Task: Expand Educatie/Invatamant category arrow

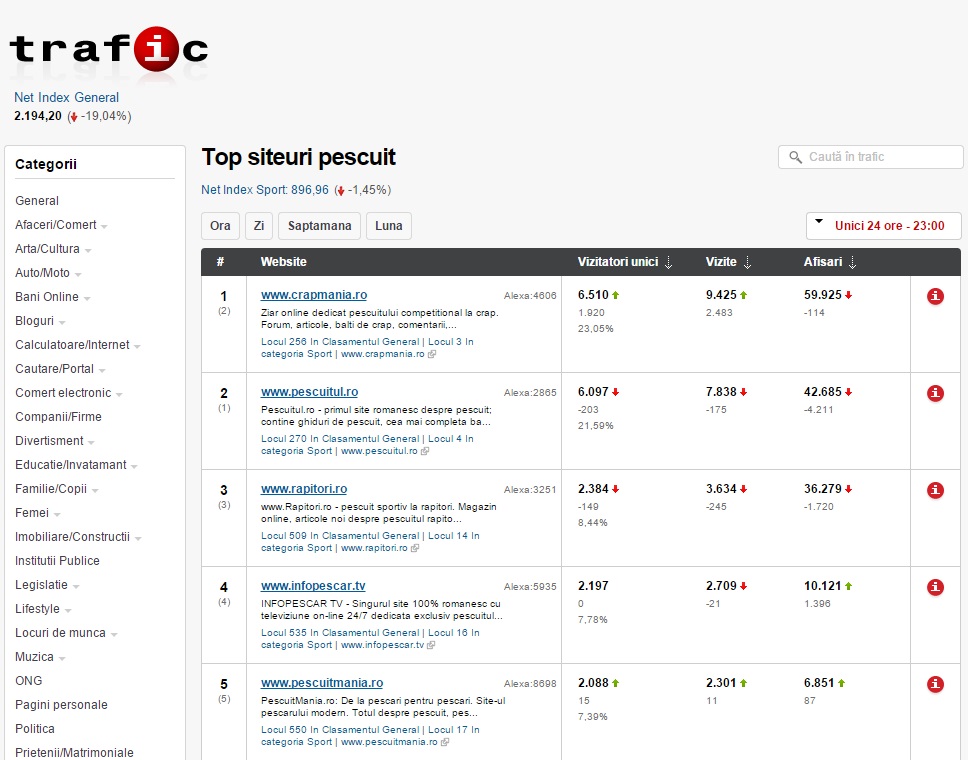Action: (x=134, y=467)
